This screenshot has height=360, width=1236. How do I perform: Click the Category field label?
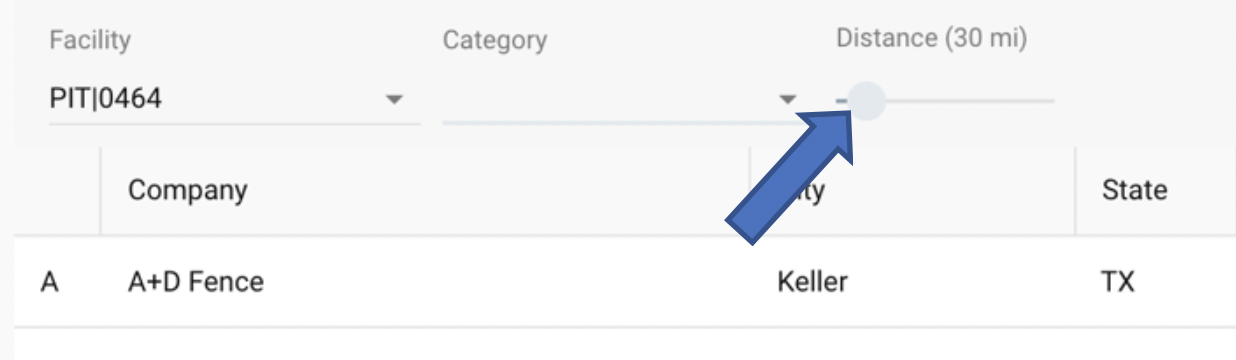tap(495, 41)
